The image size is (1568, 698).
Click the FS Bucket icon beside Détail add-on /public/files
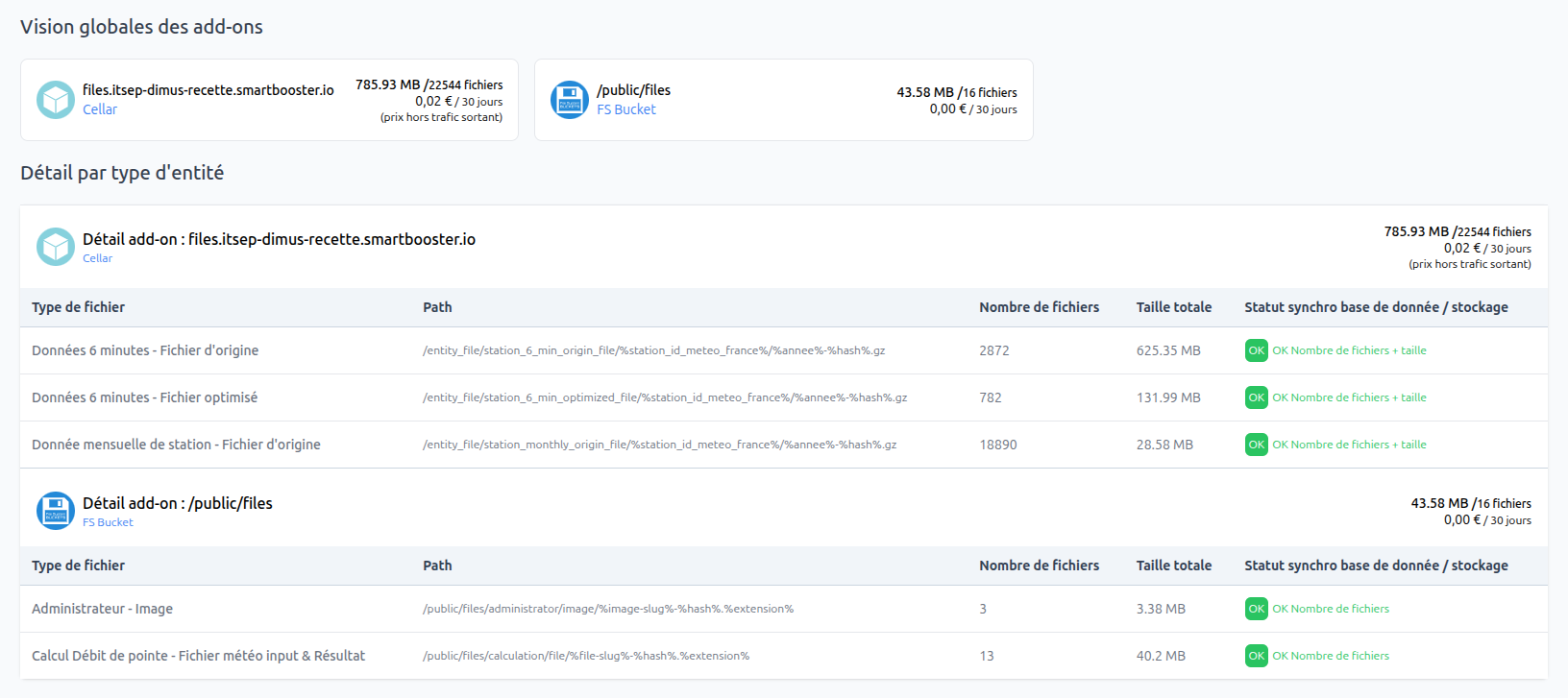(56, 511)
